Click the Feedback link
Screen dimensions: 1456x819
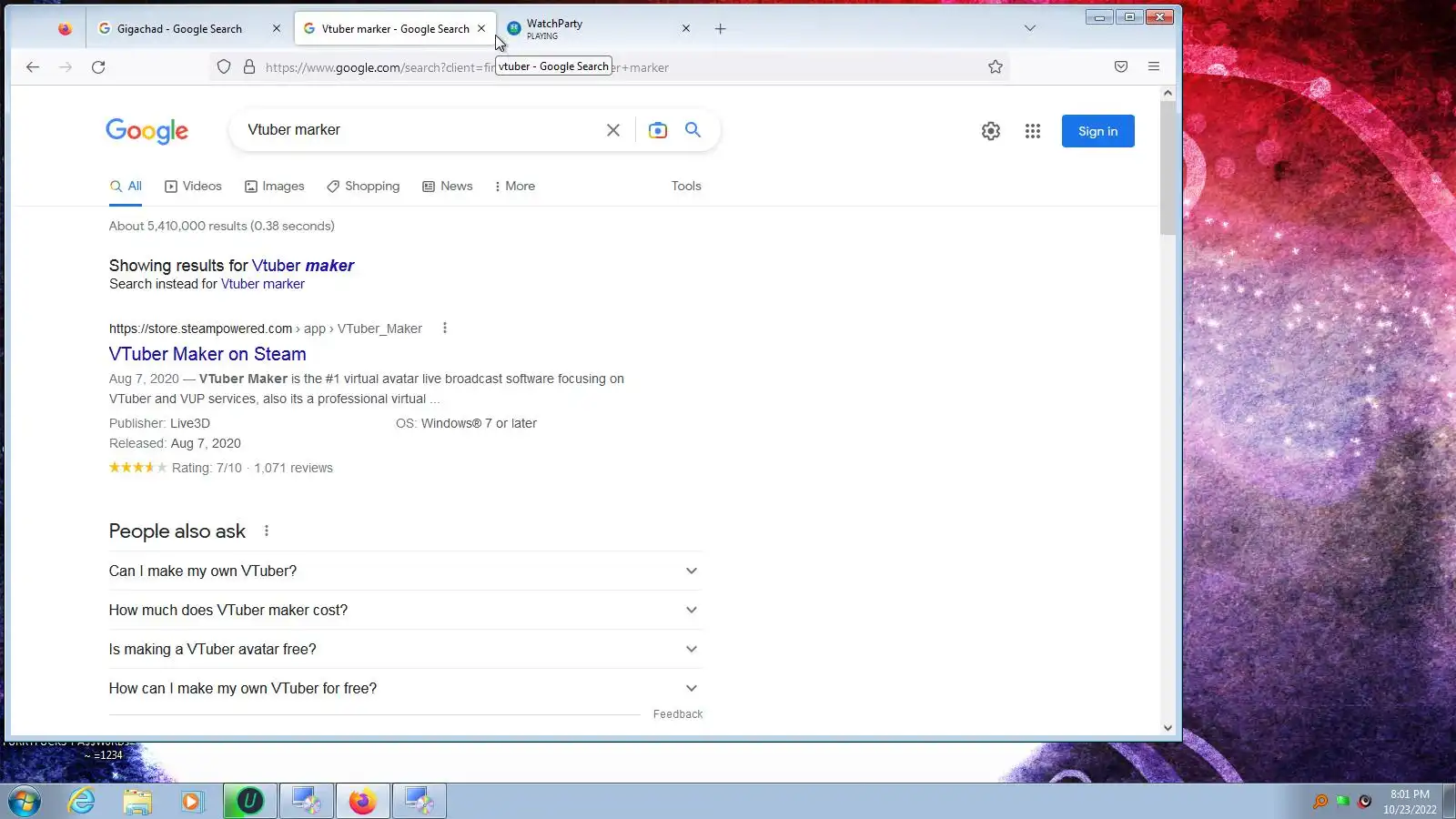click(x=678, y=714)
